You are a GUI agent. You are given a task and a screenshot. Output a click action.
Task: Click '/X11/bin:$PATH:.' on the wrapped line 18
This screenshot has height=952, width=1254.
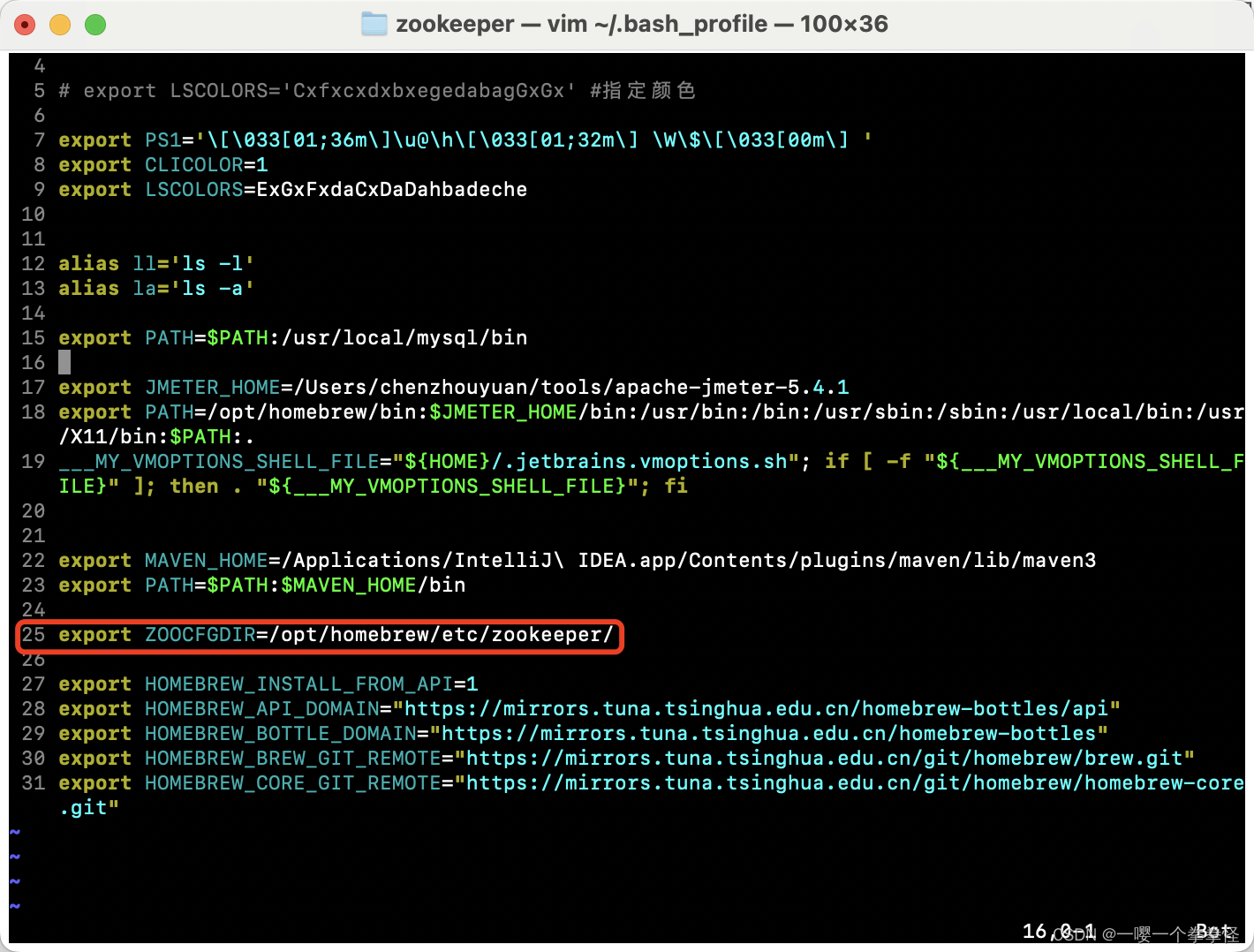(157, 437)
